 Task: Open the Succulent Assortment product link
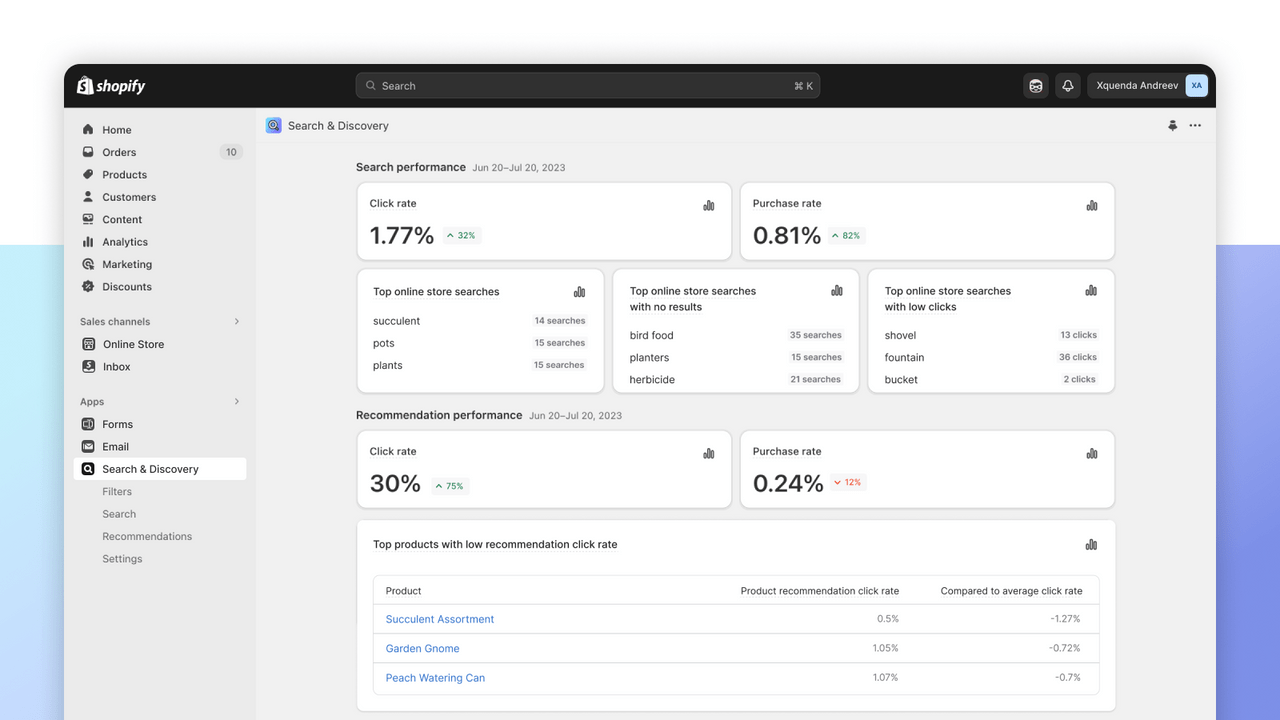pyautogui.click(x=440, y=619)
